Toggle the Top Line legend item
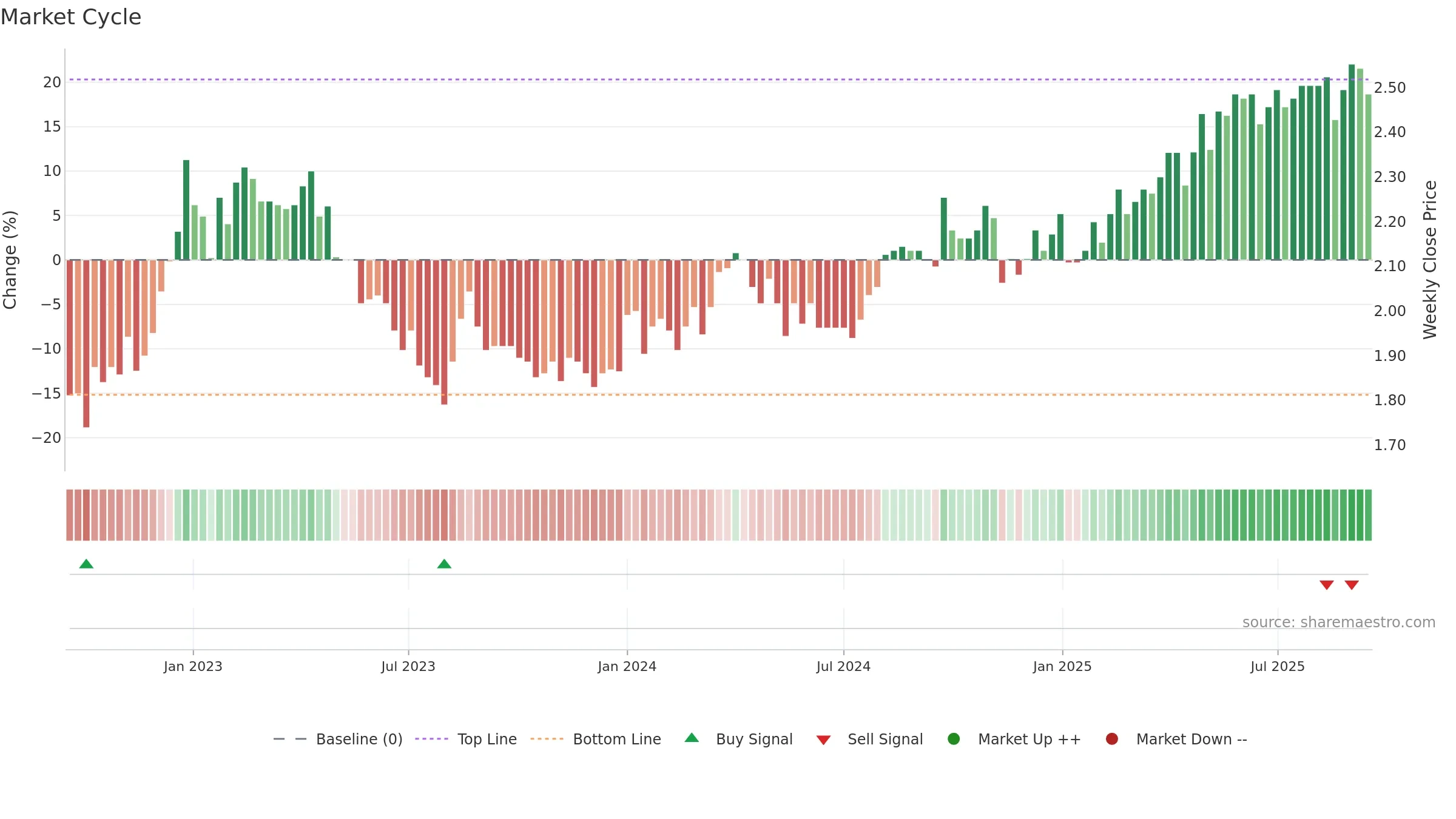 [x=466, y=739]
